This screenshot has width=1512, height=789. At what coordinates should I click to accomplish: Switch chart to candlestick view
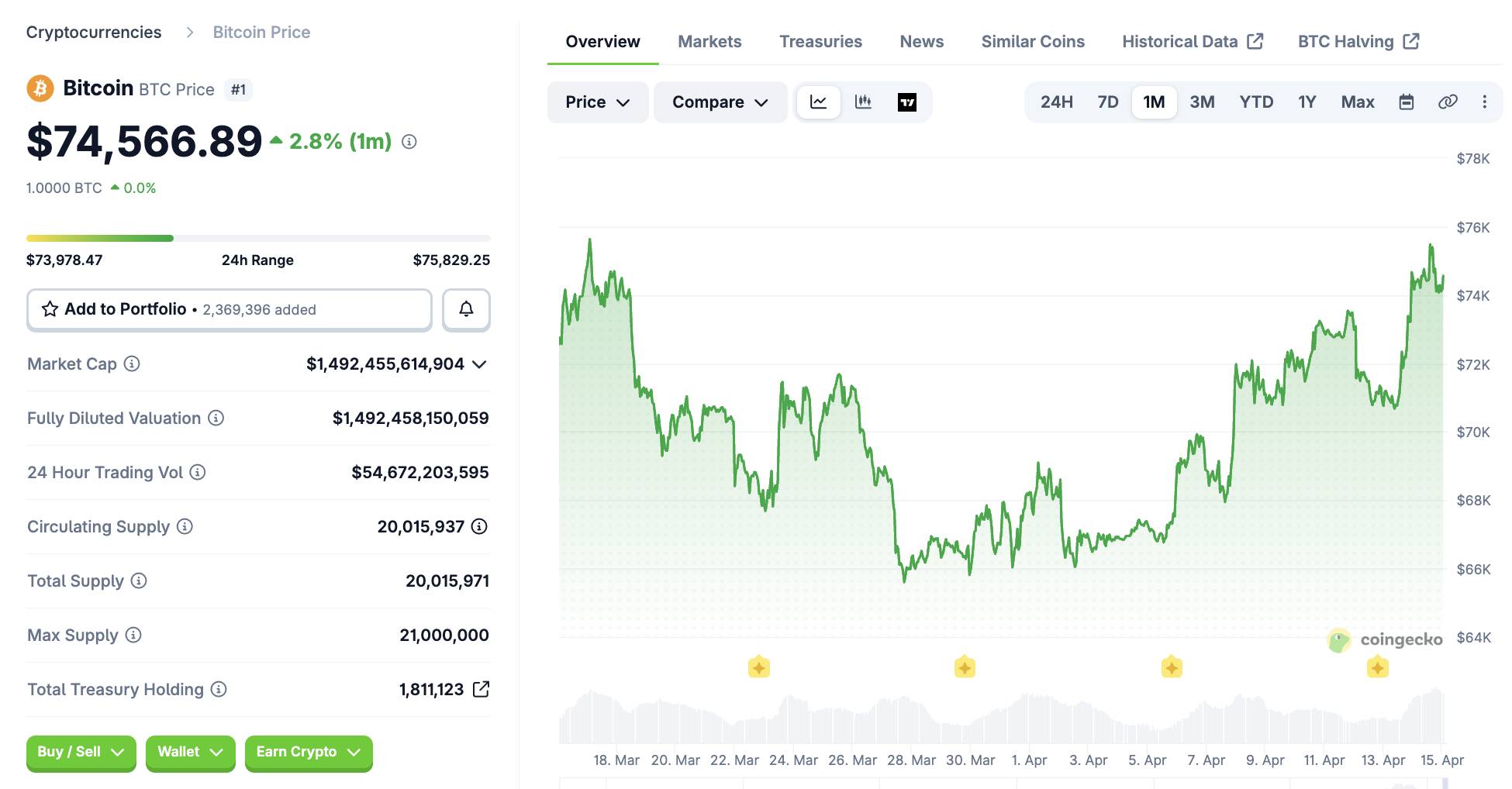863,102
